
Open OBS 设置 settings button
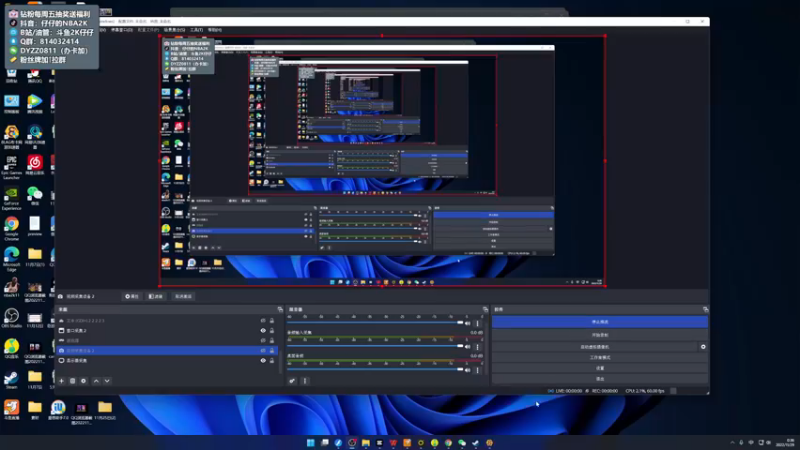pyautogui.click(x=599, y=368)
